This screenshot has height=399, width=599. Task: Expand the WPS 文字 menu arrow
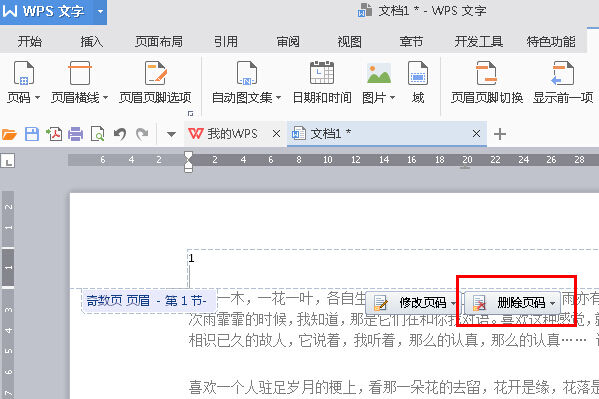point(100,11)
